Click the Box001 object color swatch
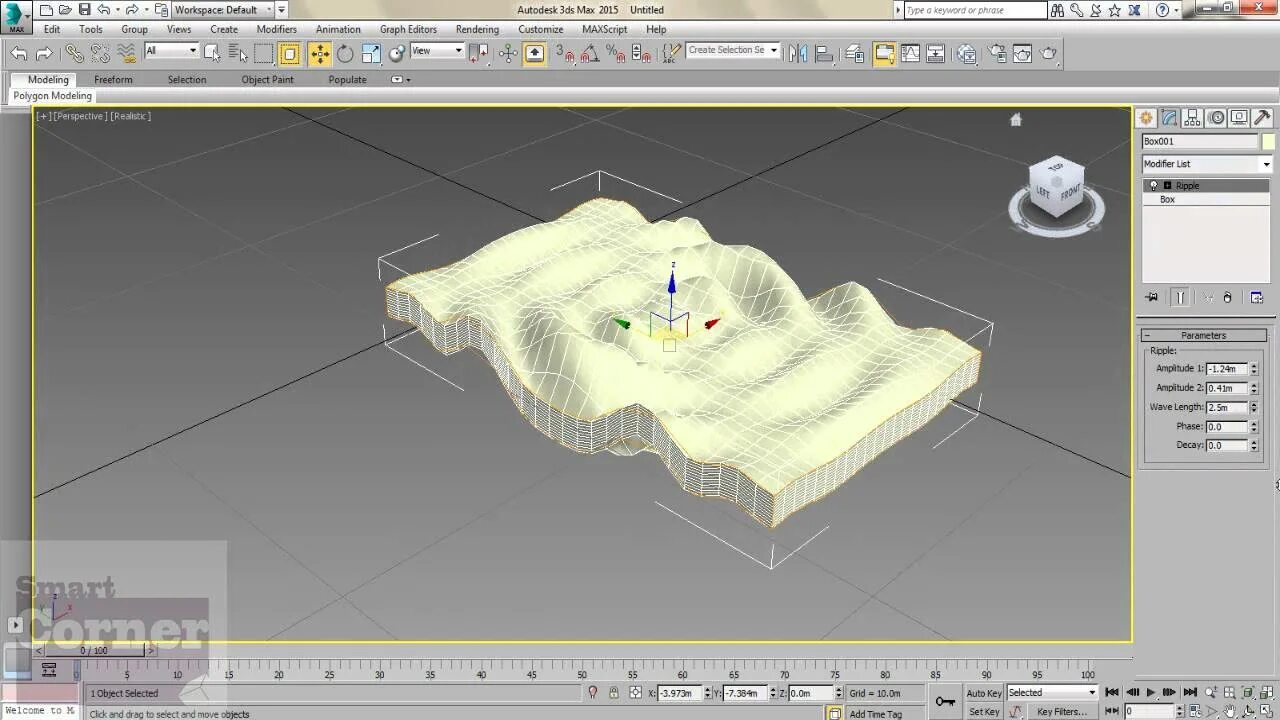This screenshot has width=1280, height=720. (1267, 142)
